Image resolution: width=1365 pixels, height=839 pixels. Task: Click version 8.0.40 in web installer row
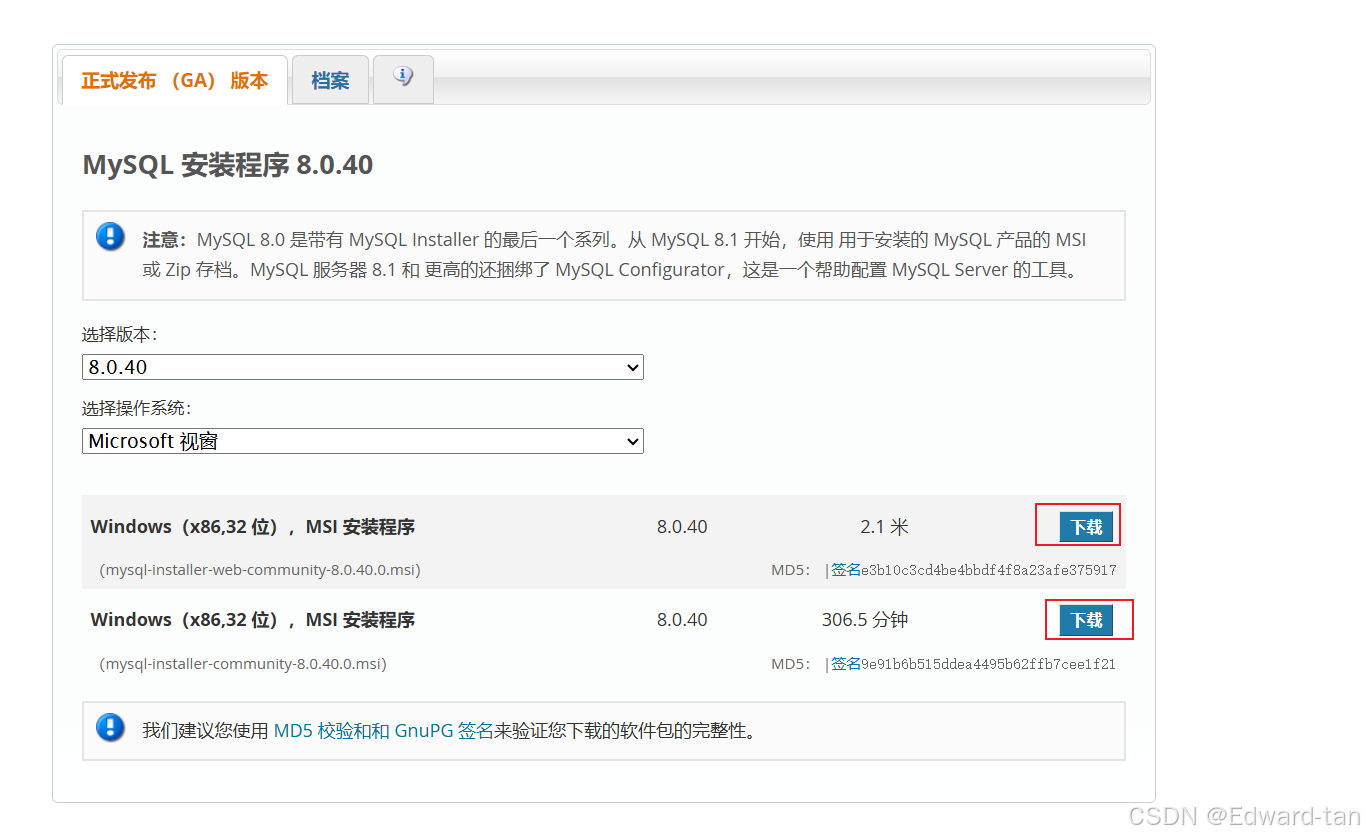(682, 527)
